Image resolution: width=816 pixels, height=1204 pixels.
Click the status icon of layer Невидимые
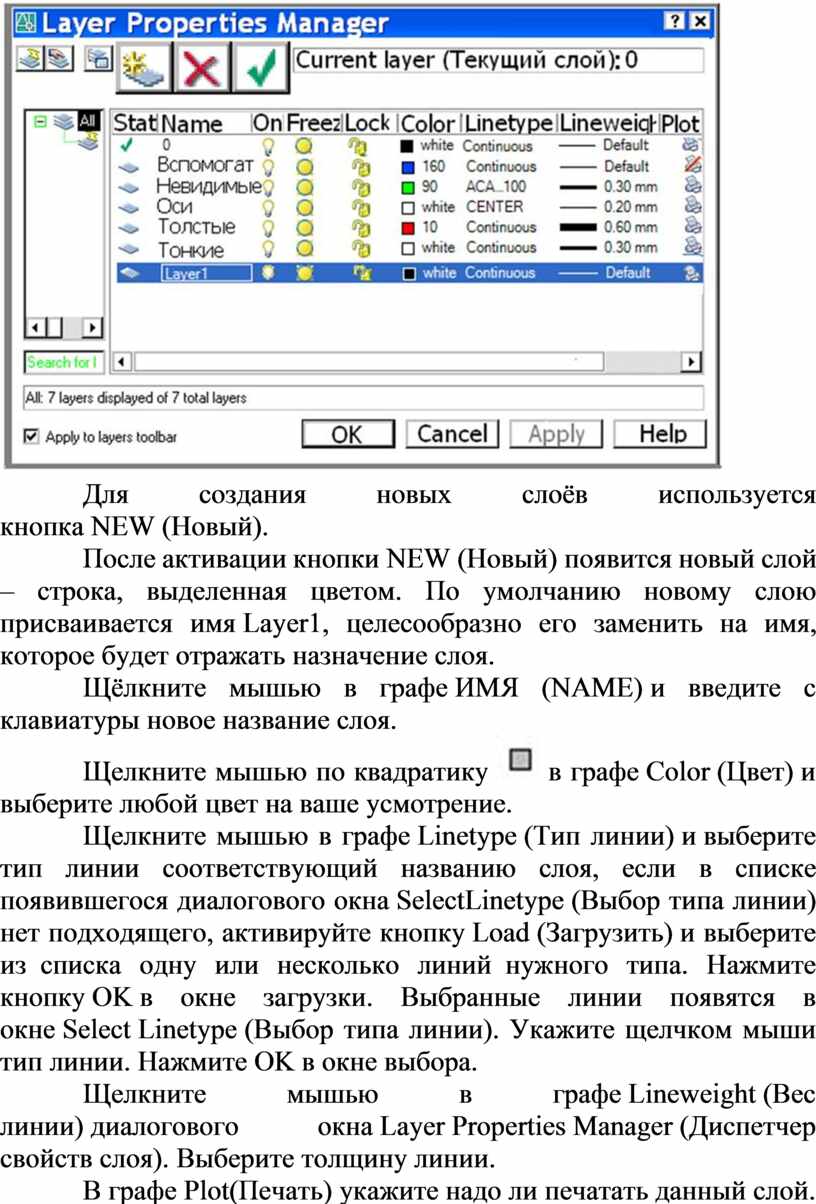(128, 187)
